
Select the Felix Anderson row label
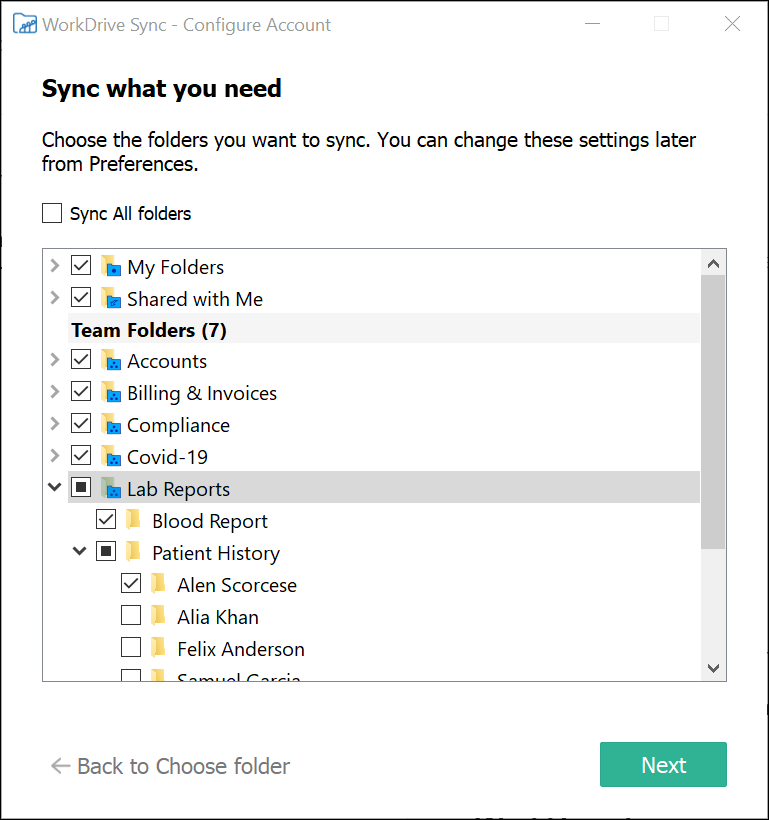pos(241,649)
